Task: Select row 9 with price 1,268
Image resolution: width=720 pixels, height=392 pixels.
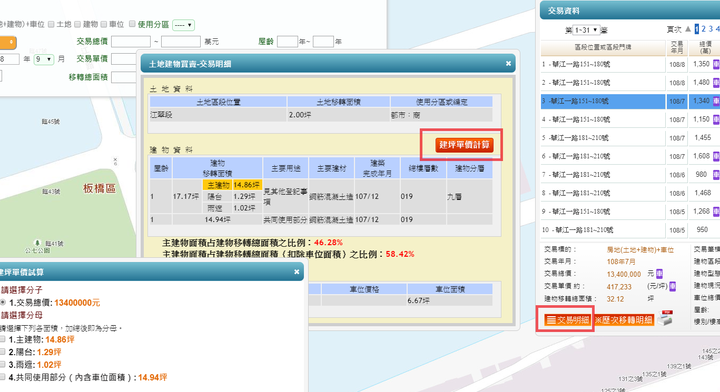Action: 630,211
